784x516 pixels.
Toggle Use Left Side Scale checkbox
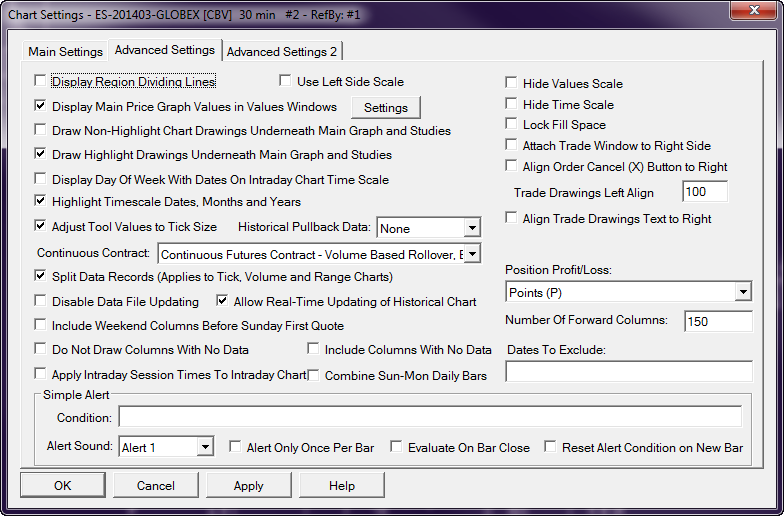(x=285, y=80)
